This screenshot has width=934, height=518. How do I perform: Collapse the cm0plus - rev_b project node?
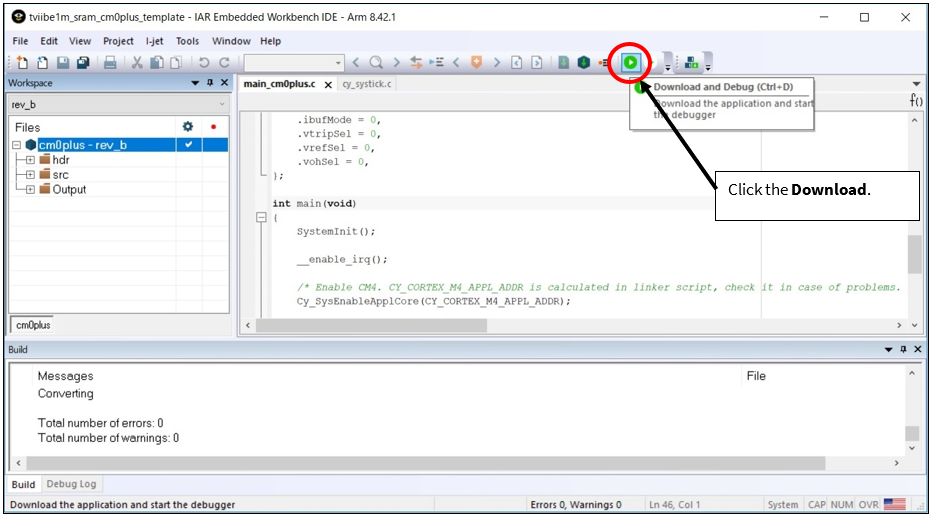pyautogui.click(x=17, y=145)
